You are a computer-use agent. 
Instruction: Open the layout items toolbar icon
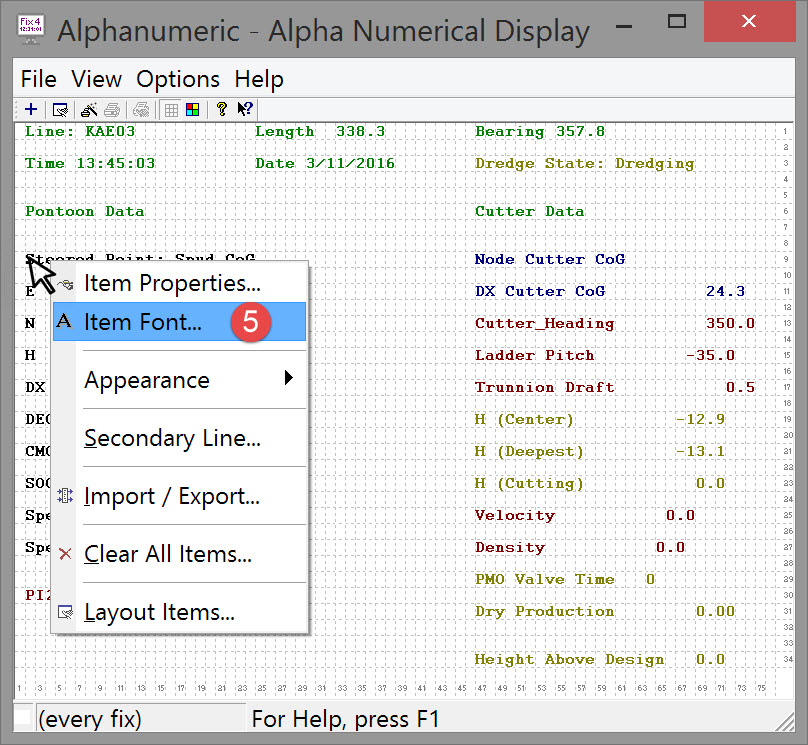[60, 110]
